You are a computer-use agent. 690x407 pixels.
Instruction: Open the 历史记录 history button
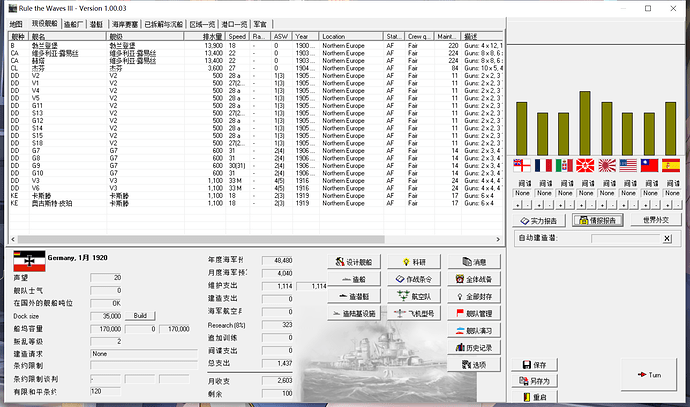click(x=474, y=348)
